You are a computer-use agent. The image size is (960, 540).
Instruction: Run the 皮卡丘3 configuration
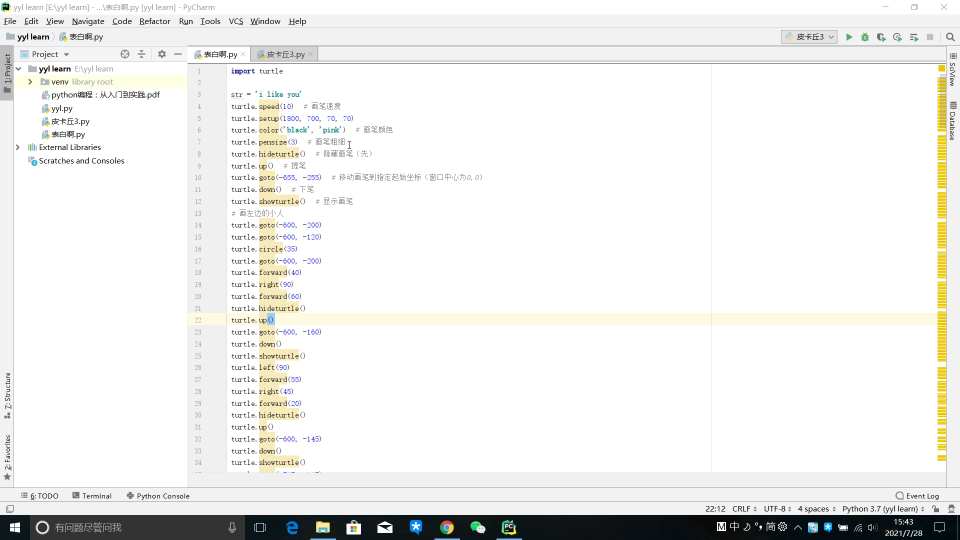click(x=849, y=37)
